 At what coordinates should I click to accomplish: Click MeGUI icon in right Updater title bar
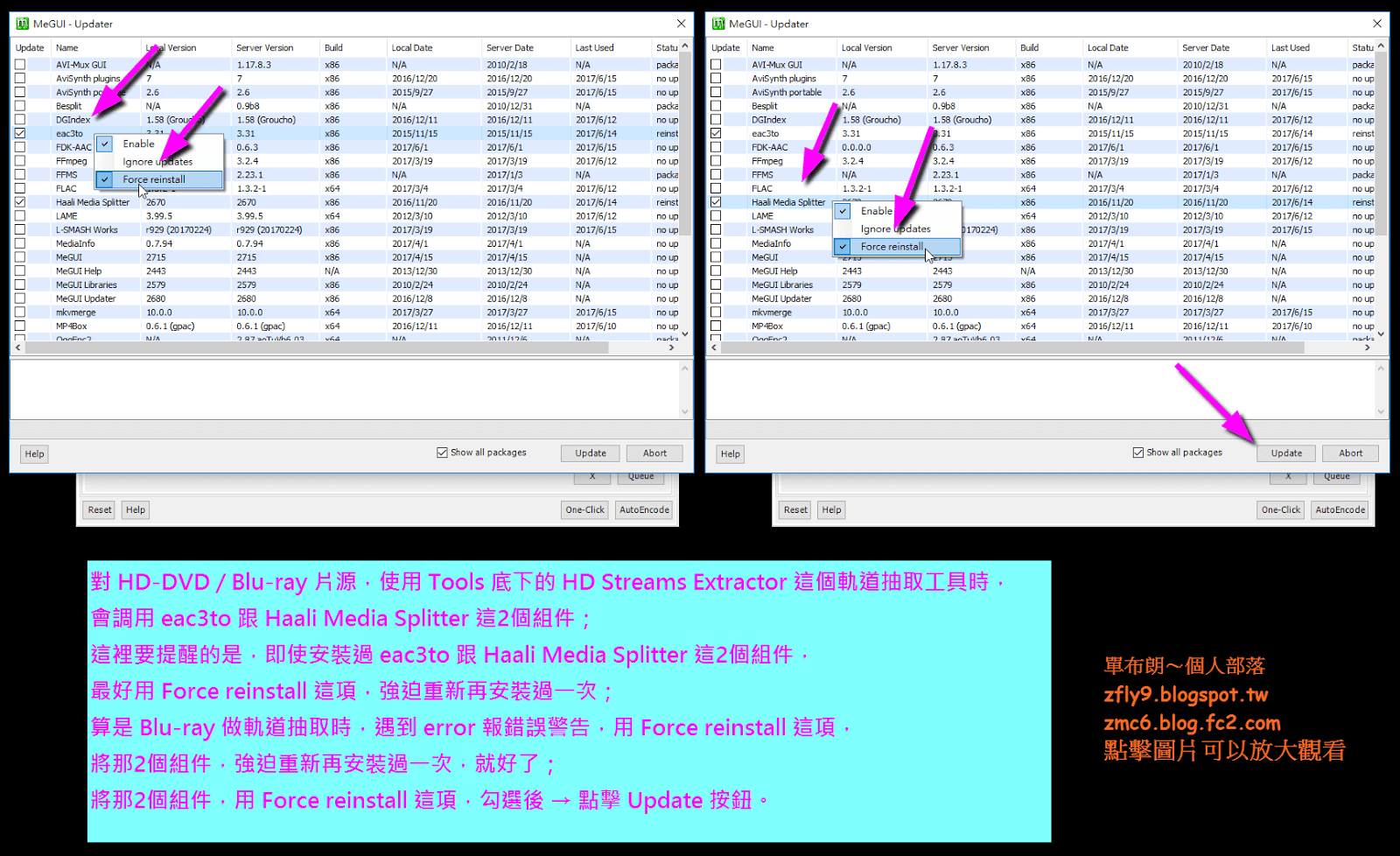coord(718,24)
